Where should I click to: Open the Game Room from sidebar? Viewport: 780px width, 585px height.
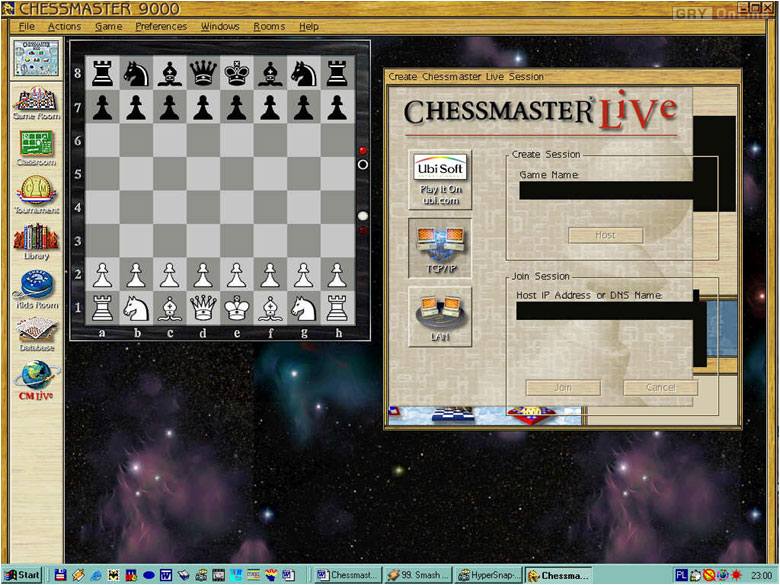coord(36,103)
